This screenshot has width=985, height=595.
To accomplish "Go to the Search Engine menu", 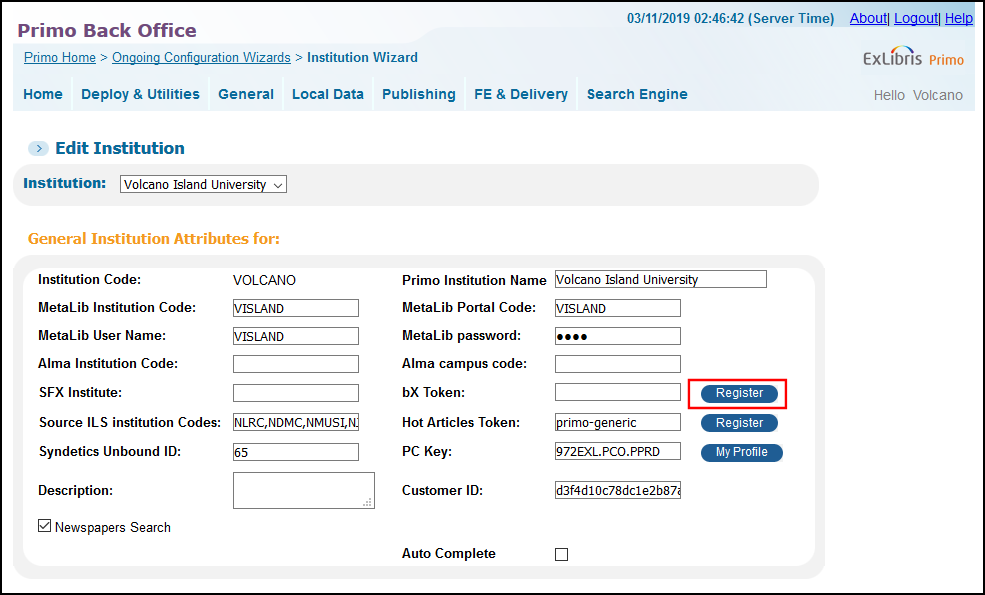I will coord(636,94).
